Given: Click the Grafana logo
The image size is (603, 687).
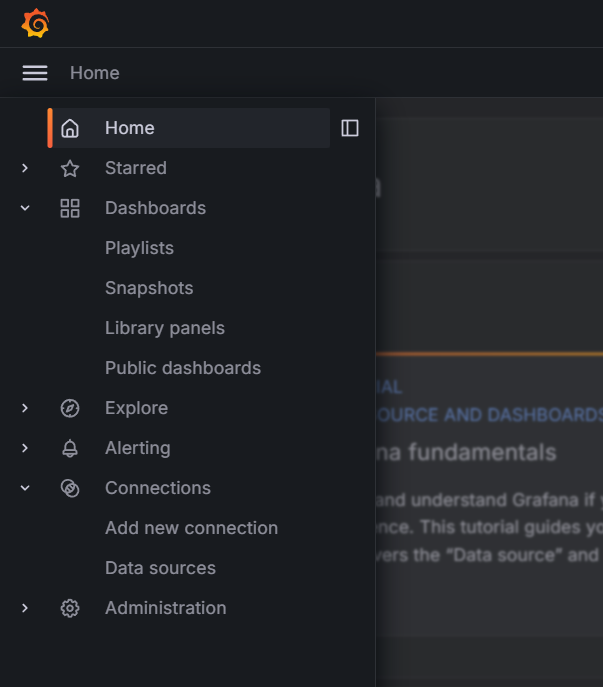Looking at the screenshot, I should click(x=35, y=23).
